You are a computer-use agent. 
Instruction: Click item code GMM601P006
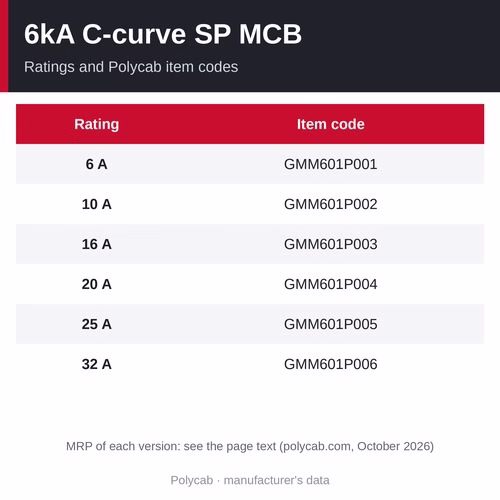click(x=331, y=364)
